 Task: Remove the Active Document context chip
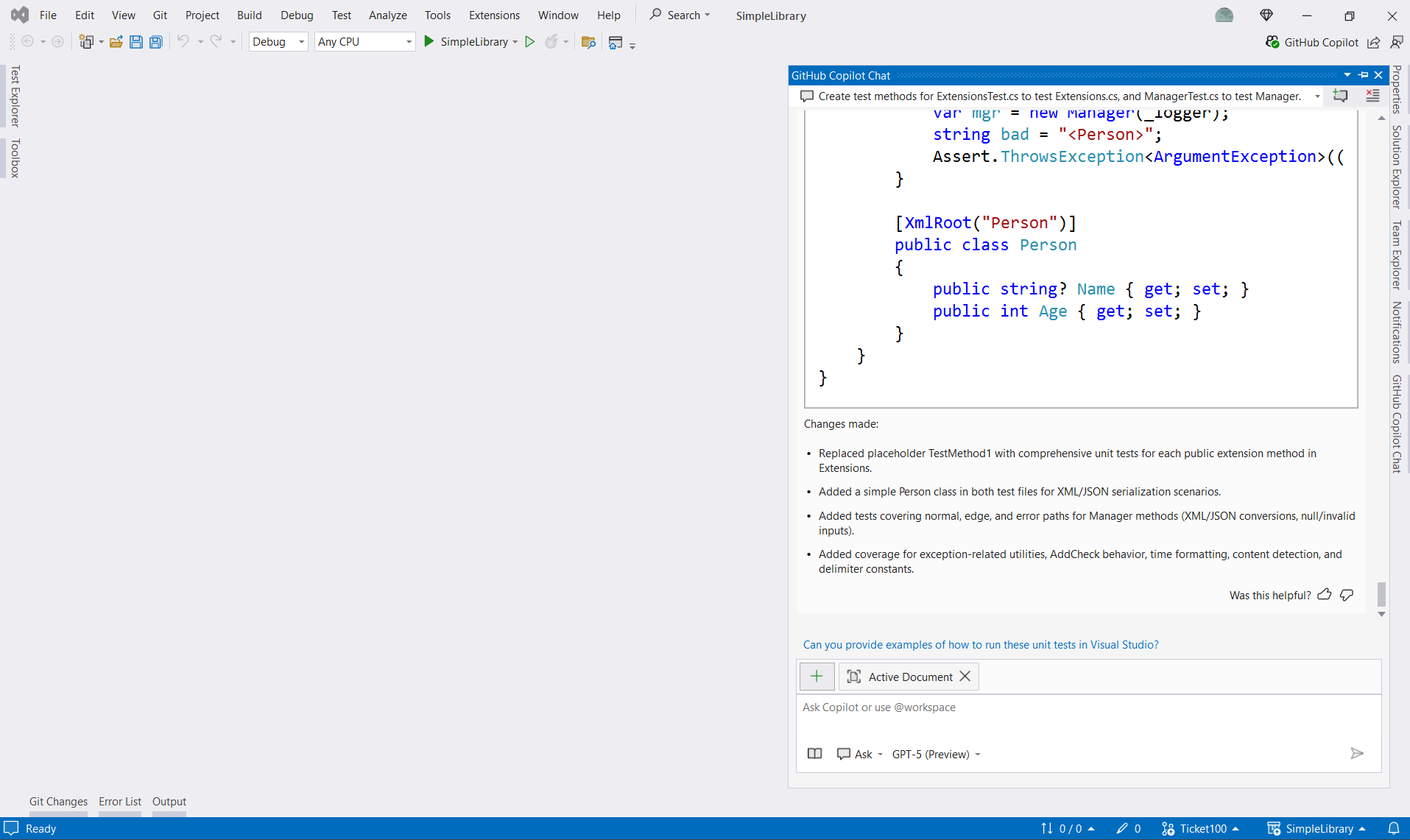[965, 677]
